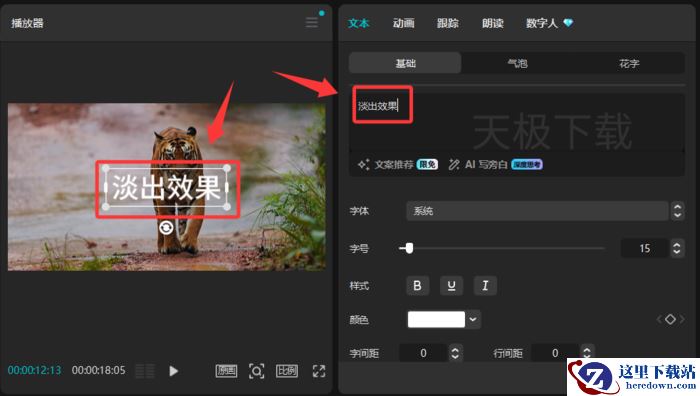Play the video preview
Image resolution: width=700 pixels, height=396 pixels.
(x=174, y=371)
